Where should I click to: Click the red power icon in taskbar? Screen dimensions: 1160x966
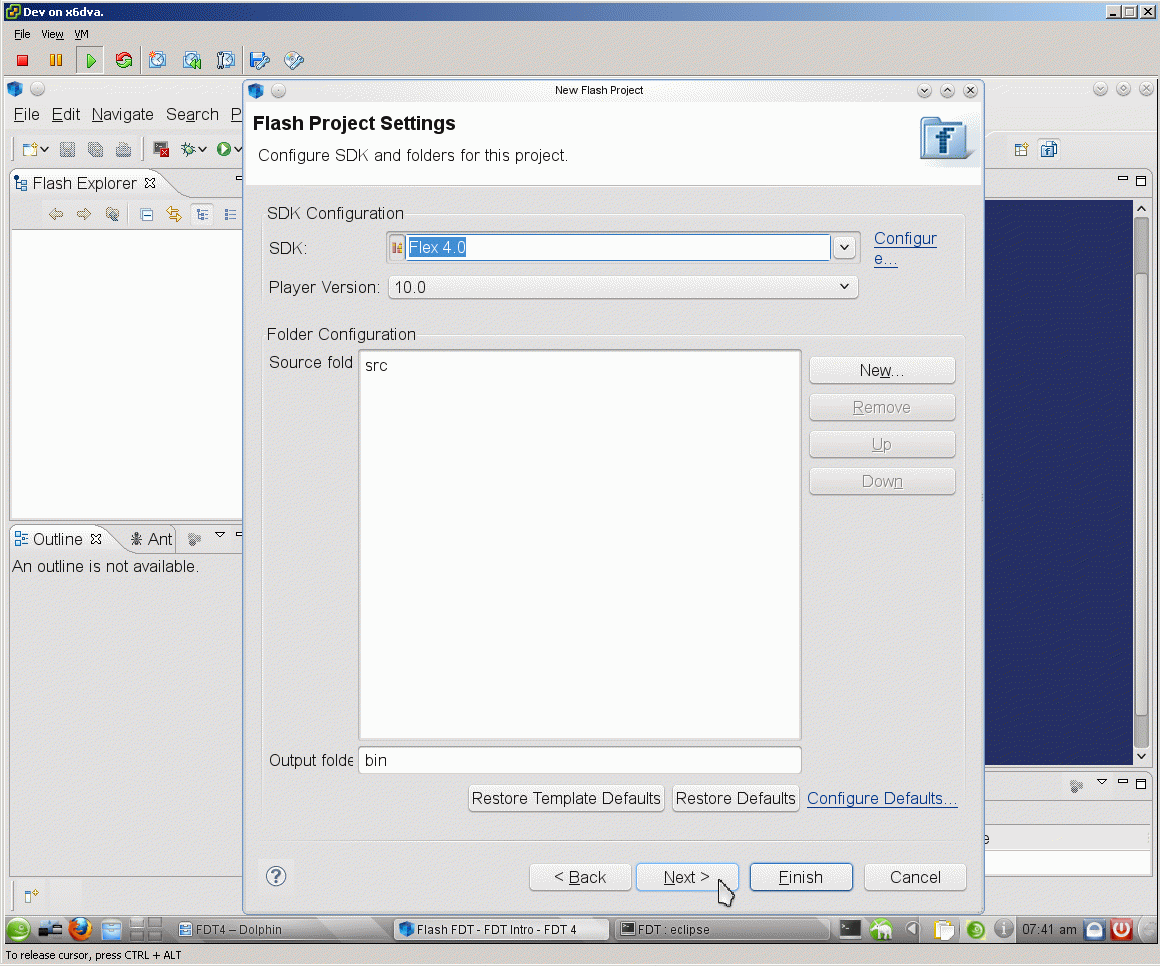pos(1122,929)
